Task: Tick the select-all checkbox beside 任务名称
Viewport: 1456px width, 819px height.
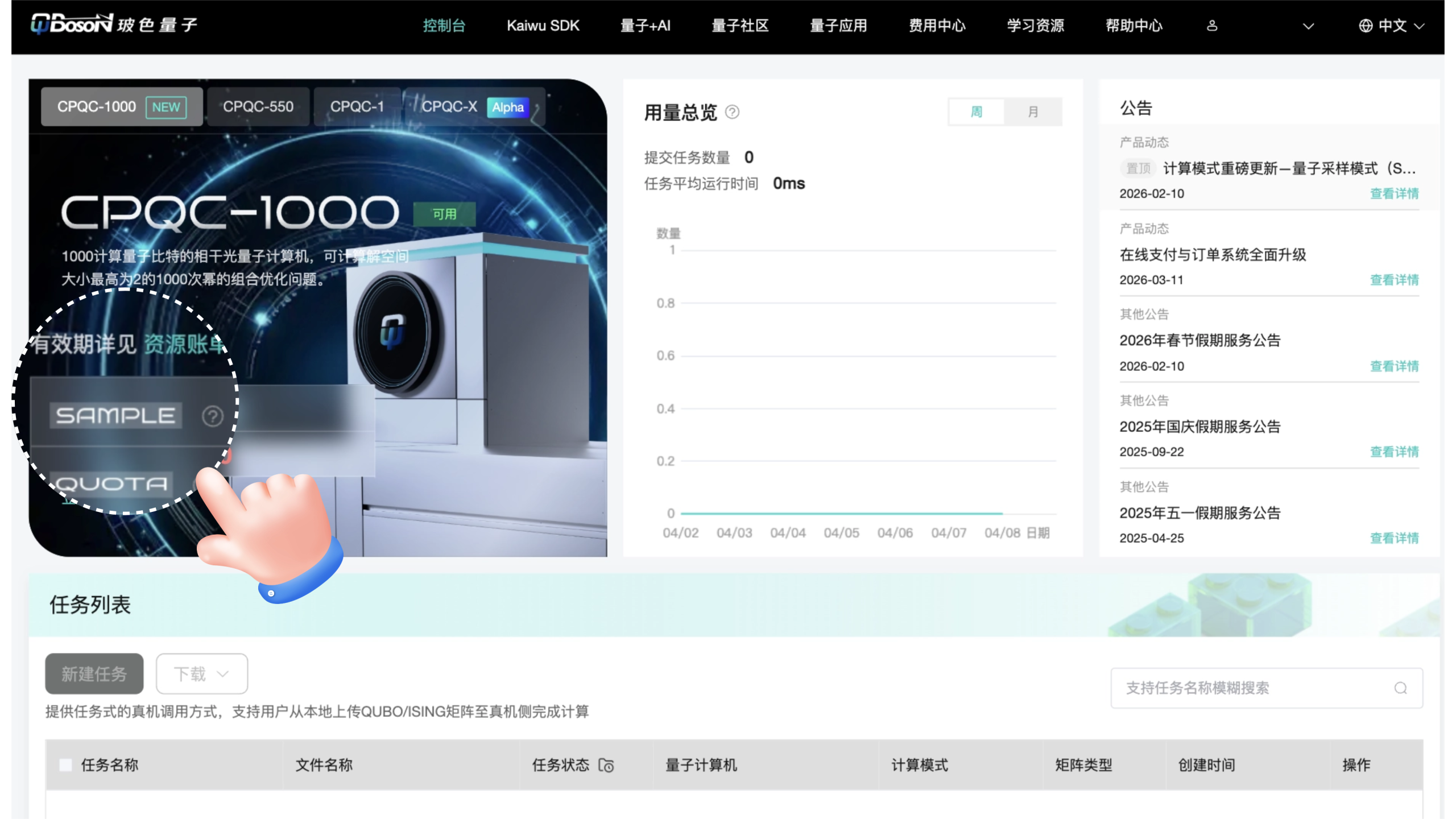Action: pos(66,765)
